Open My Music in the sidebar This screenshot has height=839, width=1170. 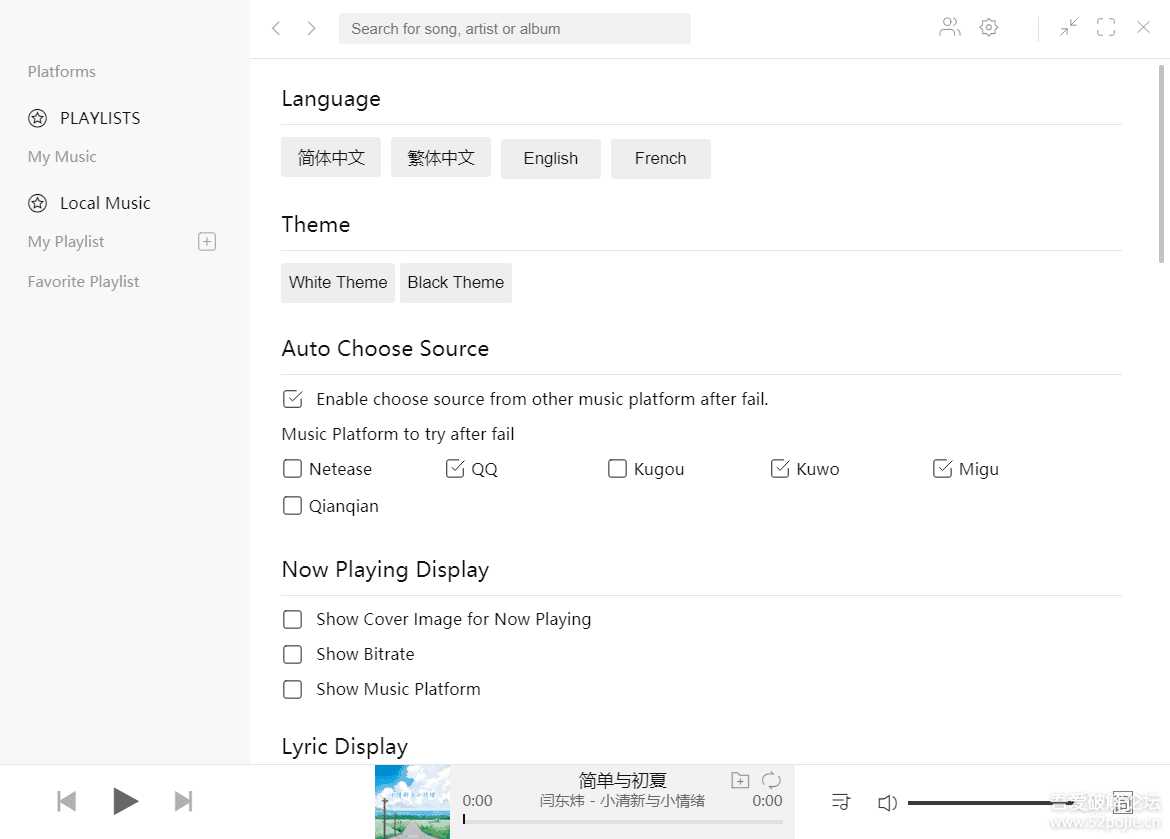coord(62,156)
